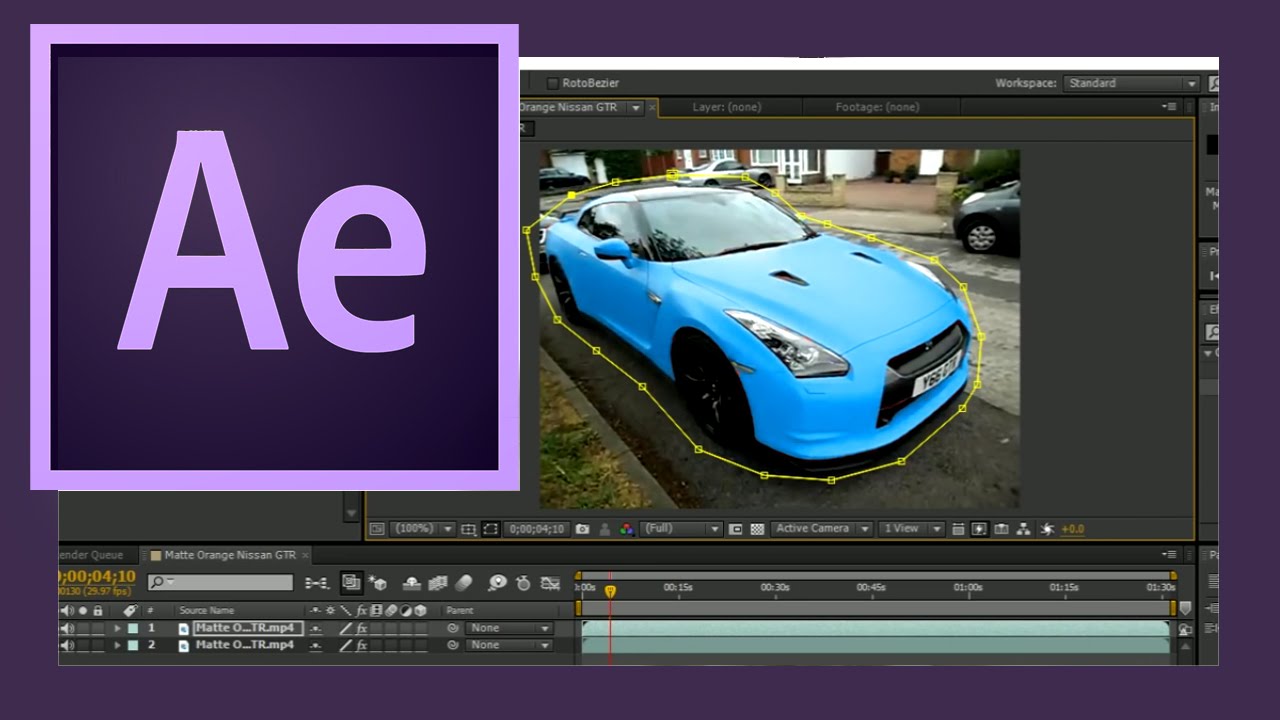Screen dimensions: 1280x720
Task: Enable frame blending for the composition
Action: pyautogui.click(x=437, y=582)
